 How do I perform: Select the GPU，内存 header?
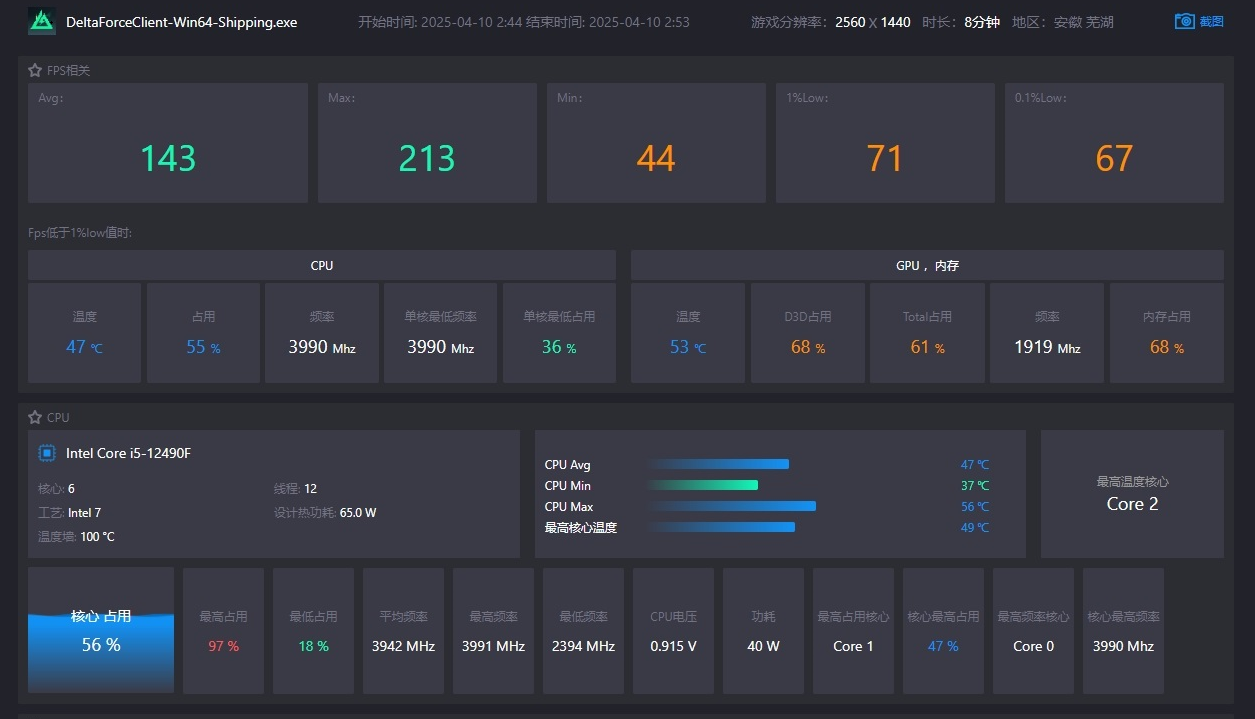pos(927,266)
